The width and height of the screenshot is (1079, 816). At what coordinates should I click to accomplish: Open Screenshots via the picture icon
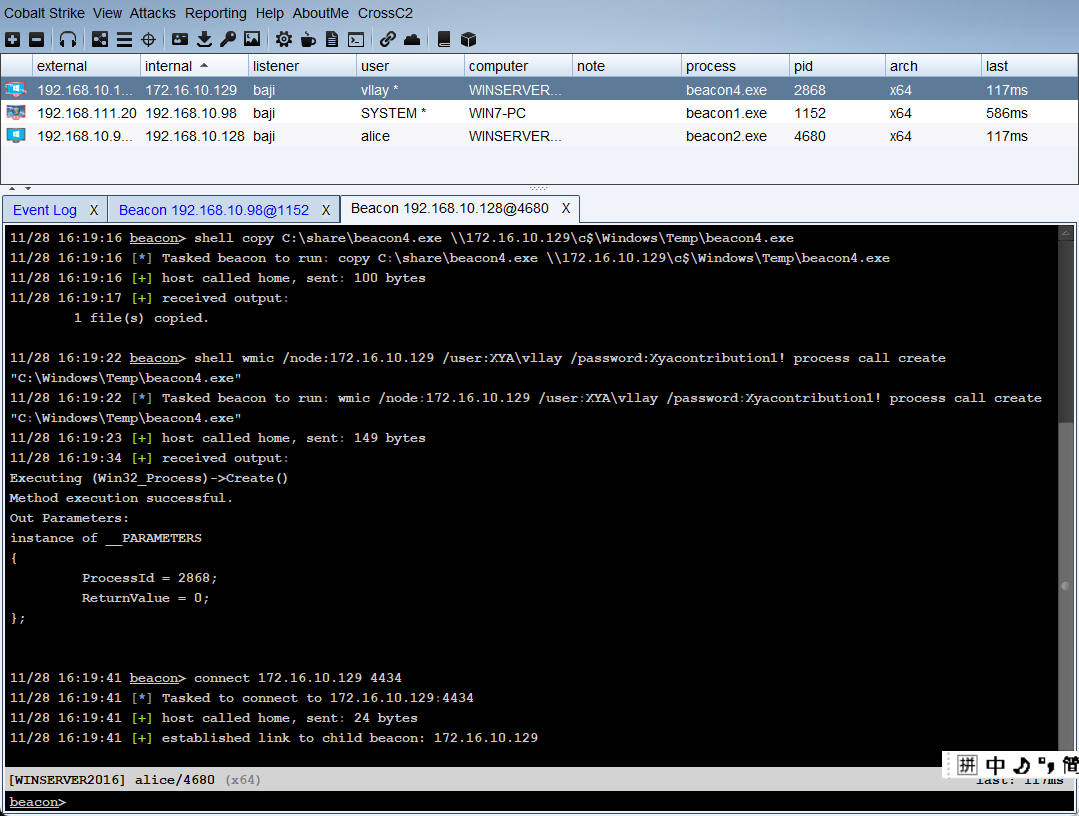[x=252, y=39]
